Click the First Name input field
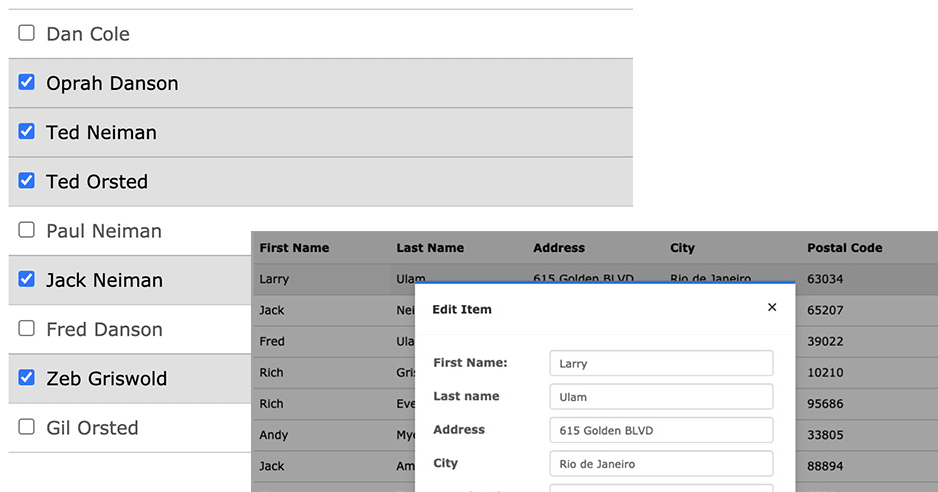 pos(661,363)
